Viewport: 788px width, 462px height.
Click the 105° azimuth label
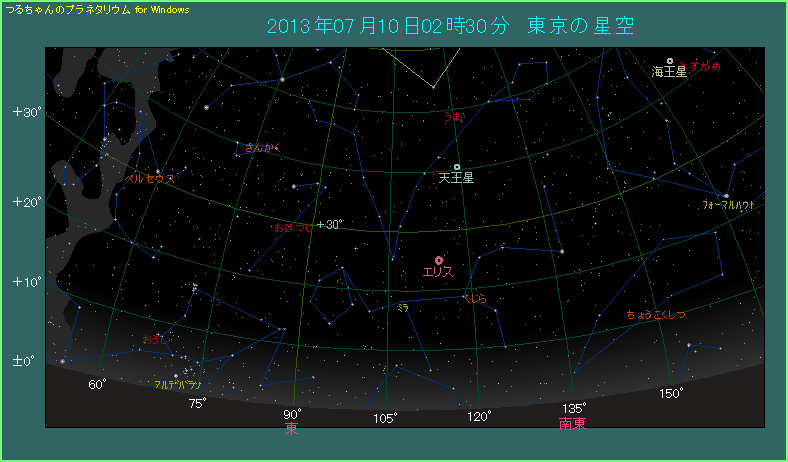pos(385,417)
